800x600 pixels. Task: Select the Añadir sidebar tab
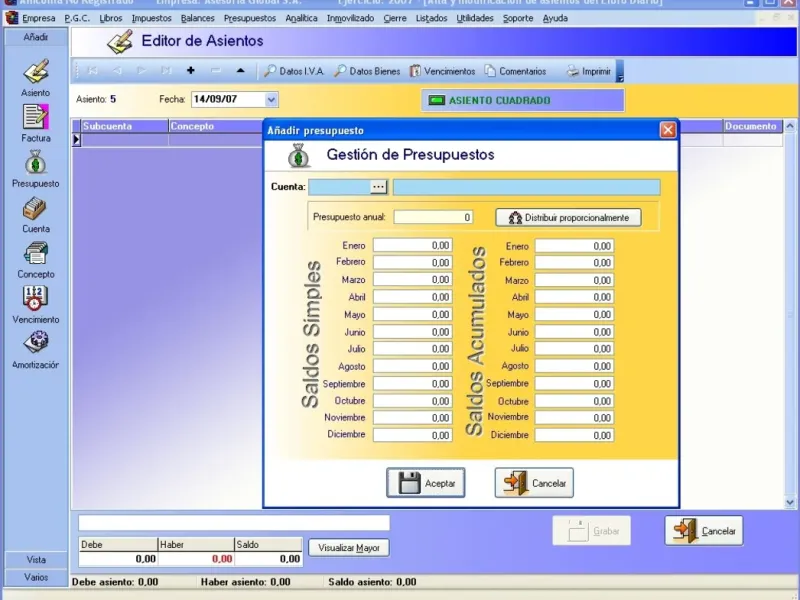coord(36,37)
